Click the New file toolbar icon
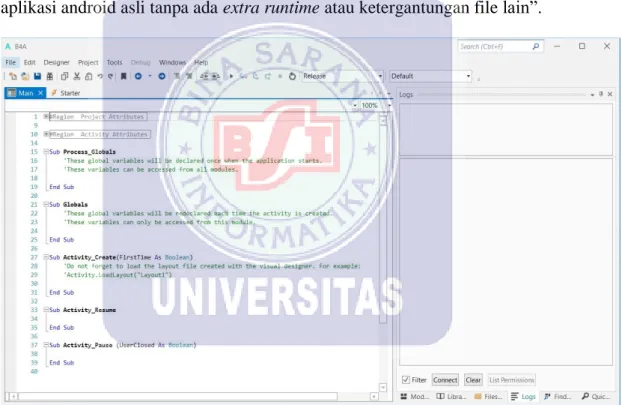The height and width of the screenshot is (405, 622). coord(12,76)
